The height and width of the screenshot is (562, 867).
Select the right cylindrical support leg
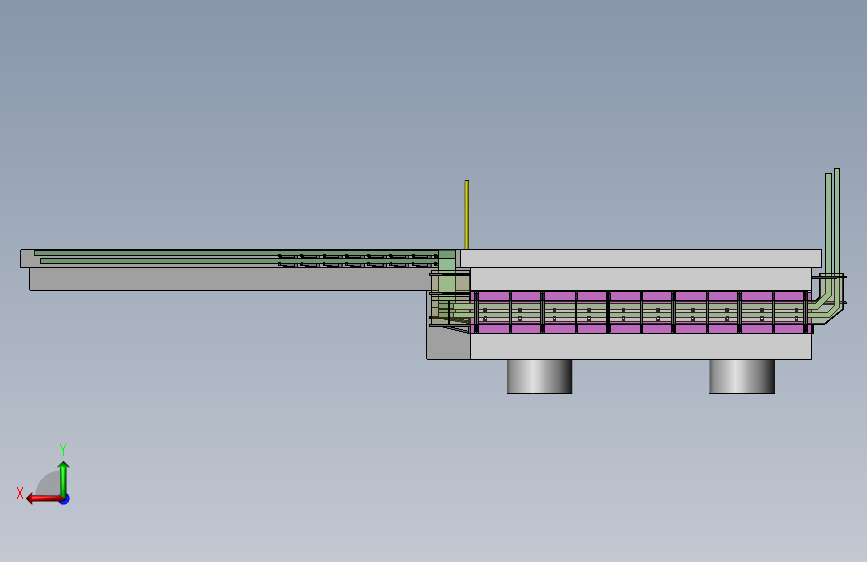tap(741, 377)
